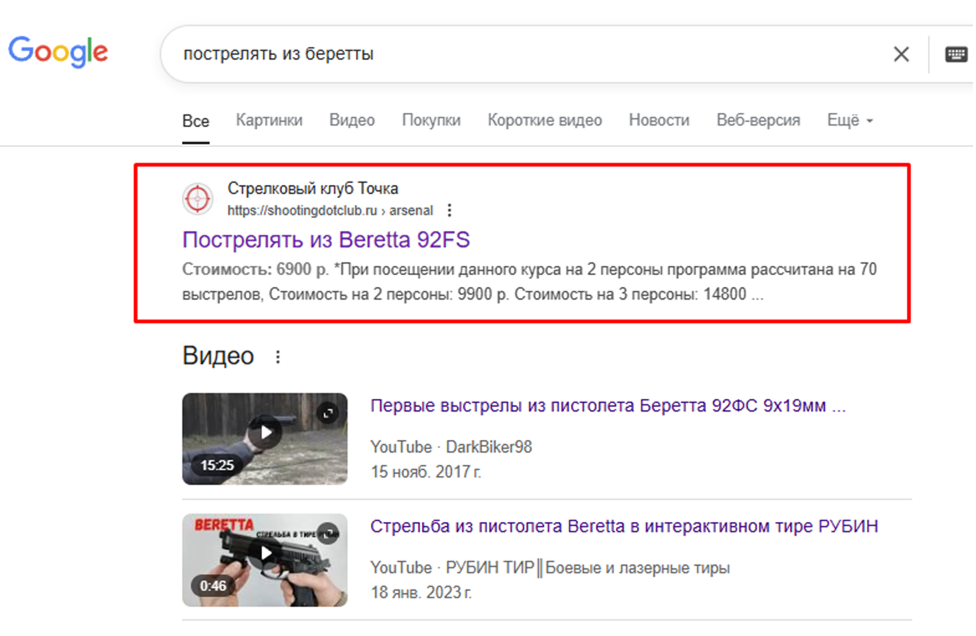Click the Google logo
976x636 pixels.
(x=58, y=52)
